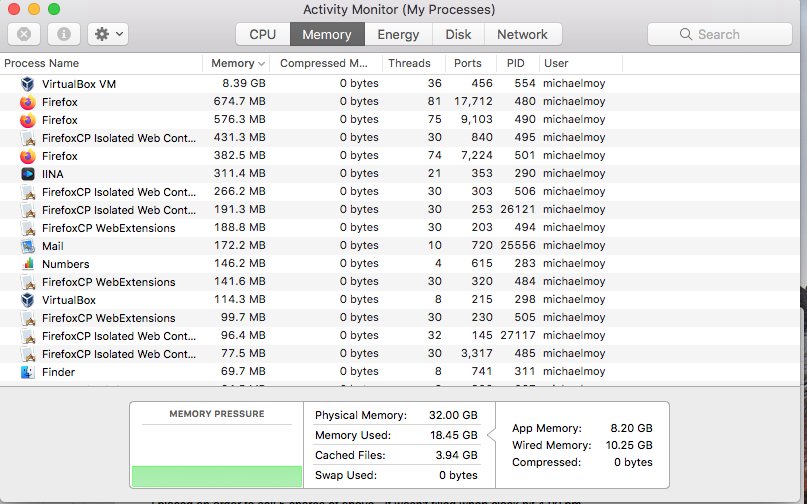The height and width of the screenshot is (504, 807).
Task: Click the FirefoxCP WebExtensions icon for PID 484
Action: tap(28, 282)
